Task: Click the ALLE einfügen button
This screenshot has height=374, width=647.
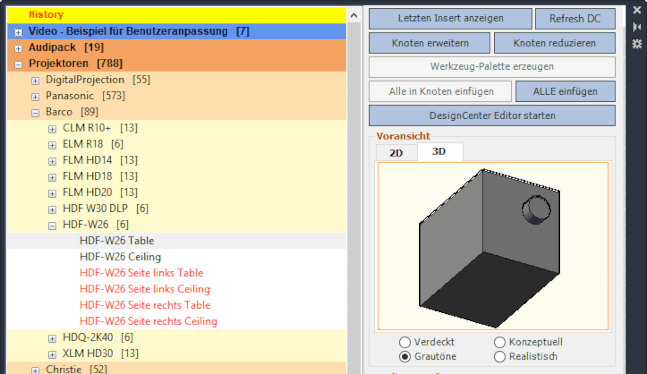Action: [x=565, y=91]
